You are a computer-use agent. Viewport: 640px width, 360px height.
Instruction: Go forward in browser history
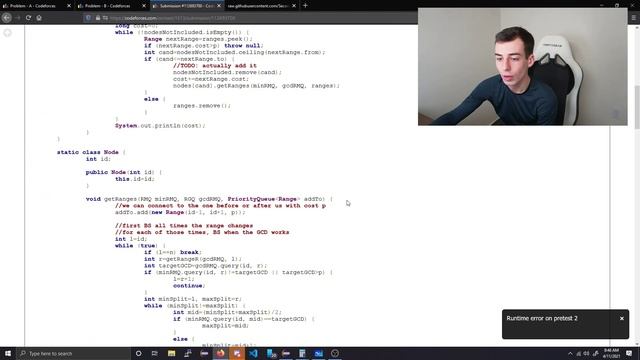tap(18, 18)
